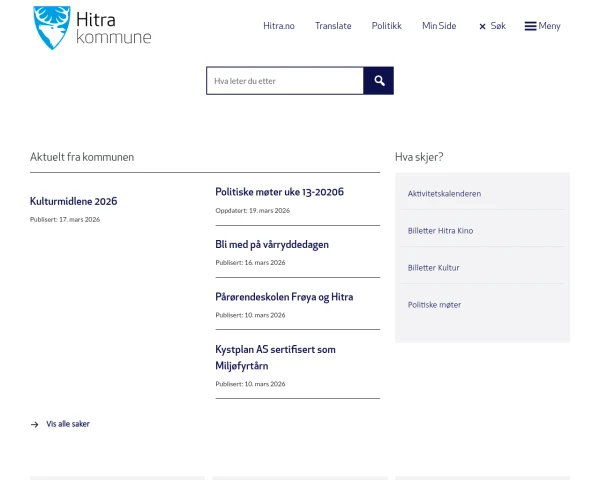Open Billetter Kultur in sidebar
Image resolution: width=600 pixels, height=480 pixels.
point(433,267)
